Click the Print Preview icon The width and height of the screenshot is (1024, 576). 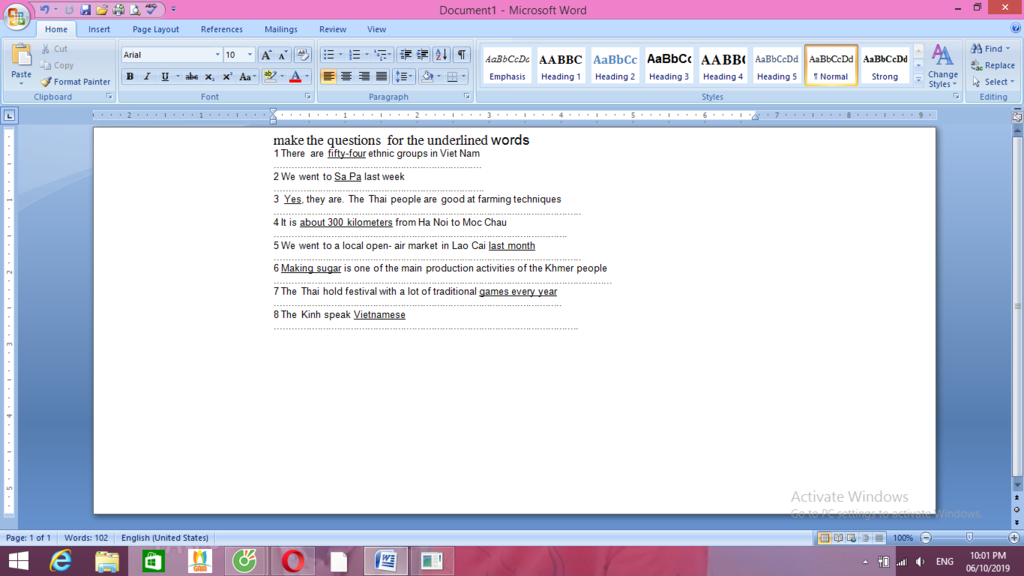(135, 10)
